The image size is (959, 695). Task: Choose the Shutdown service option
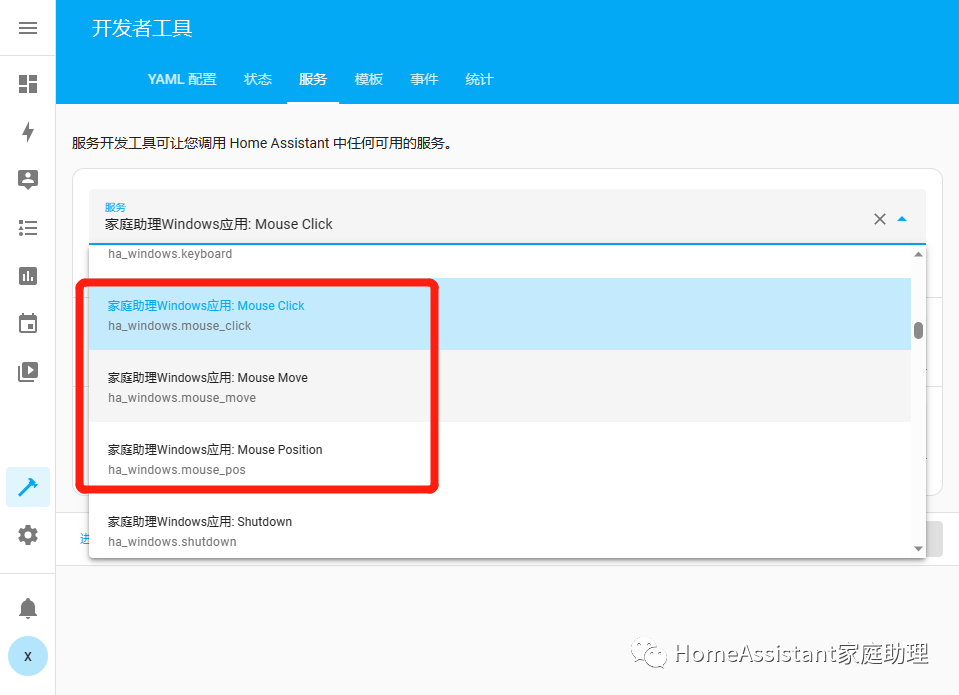click(x=500, y=526)
